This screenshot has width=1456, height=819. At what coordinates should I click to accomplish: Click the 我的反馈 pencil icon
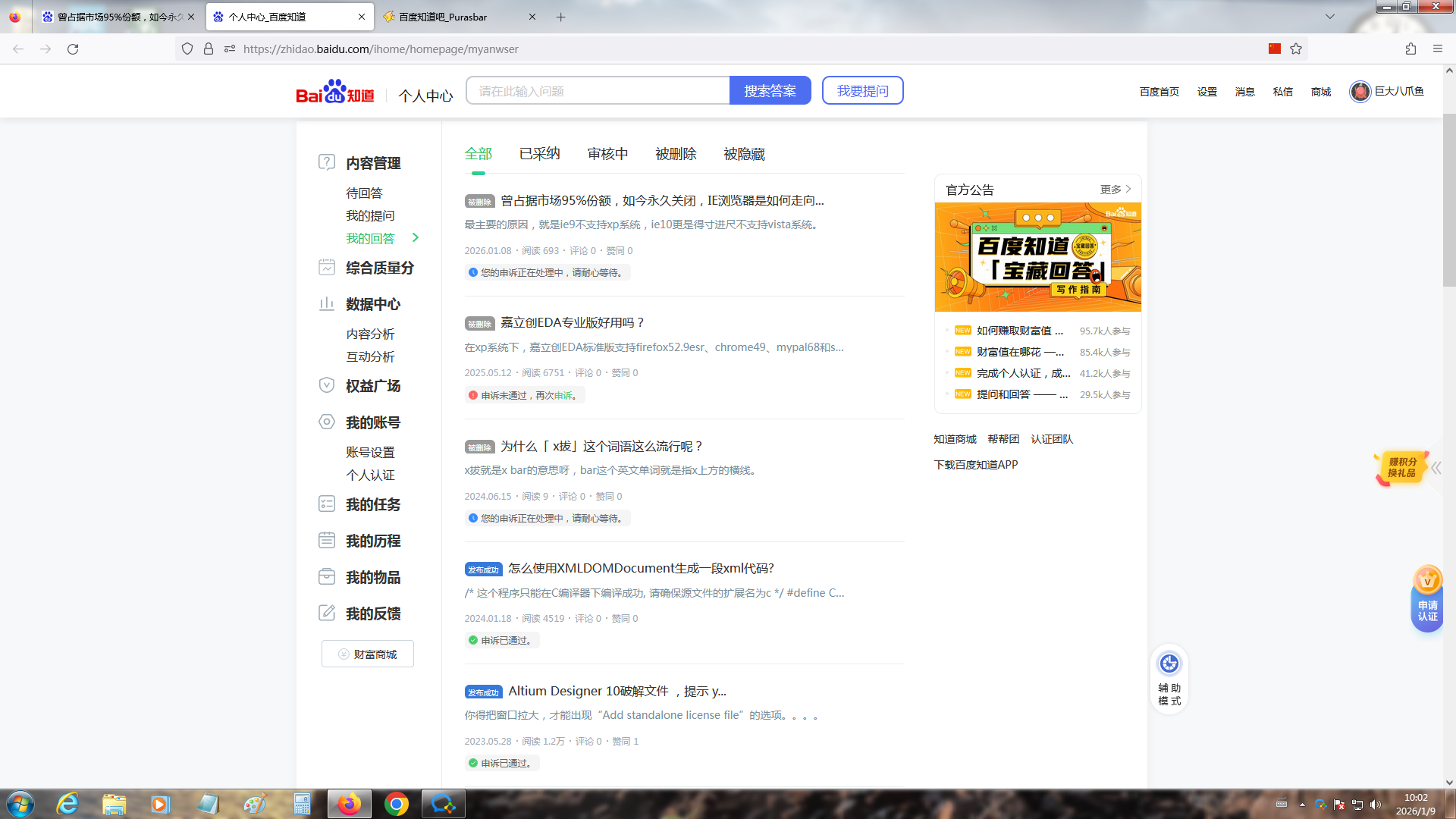pyautogui.click(x=327, y=613)
